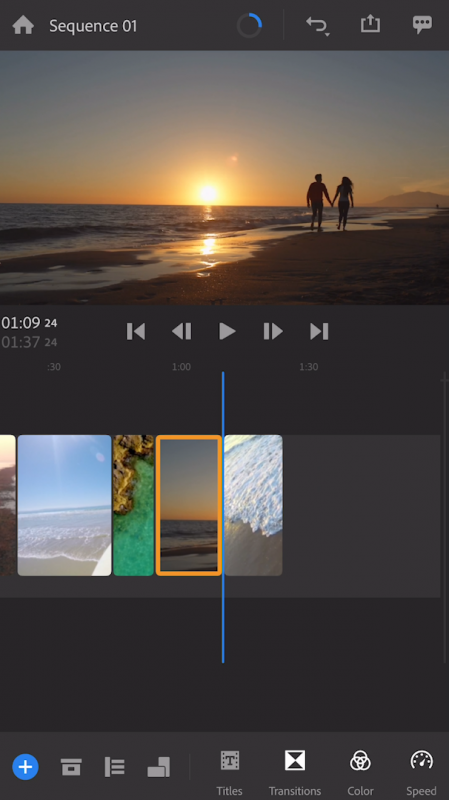This screenshot has width=449, height=800.
Task: Jump to next edit point
Action: [x=319, y=332]
